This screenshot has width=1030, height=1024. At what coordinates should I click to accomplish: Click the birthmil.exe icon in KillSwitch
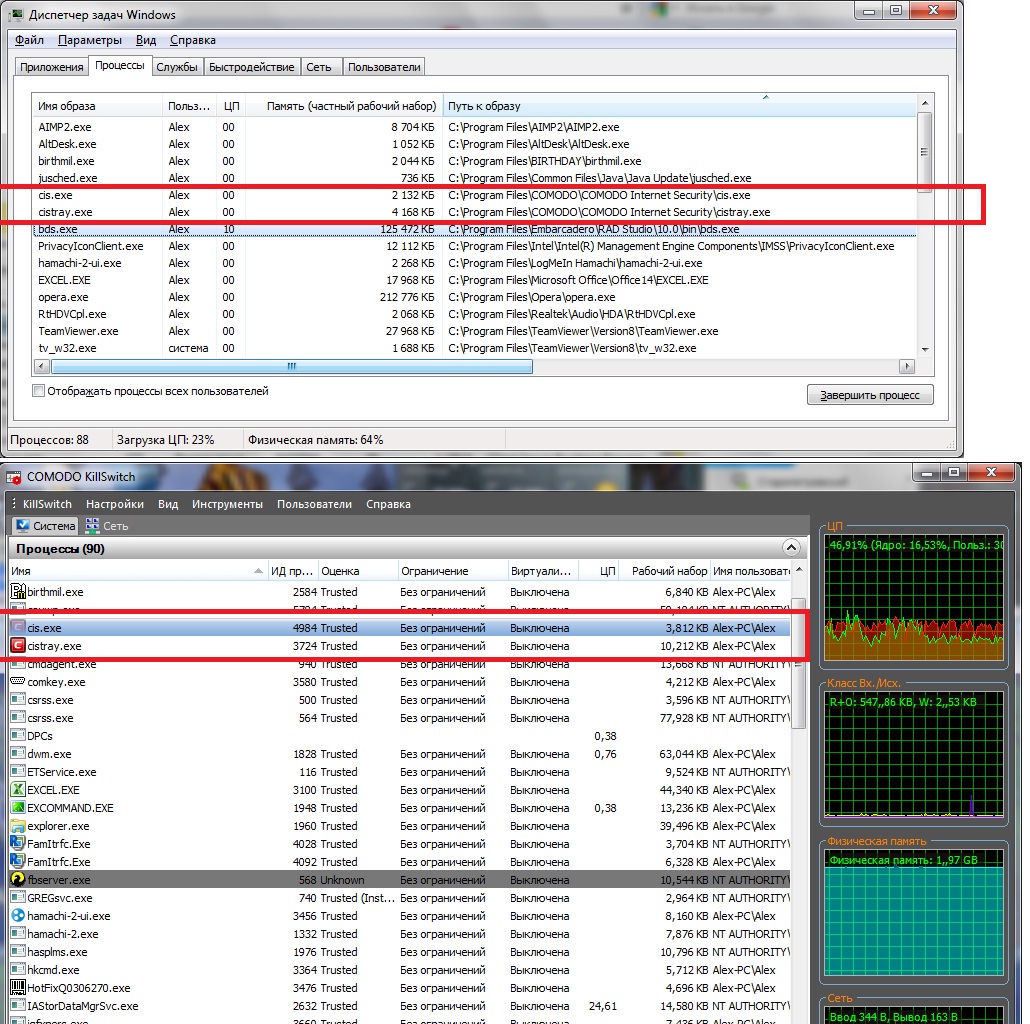pos(18,592)
